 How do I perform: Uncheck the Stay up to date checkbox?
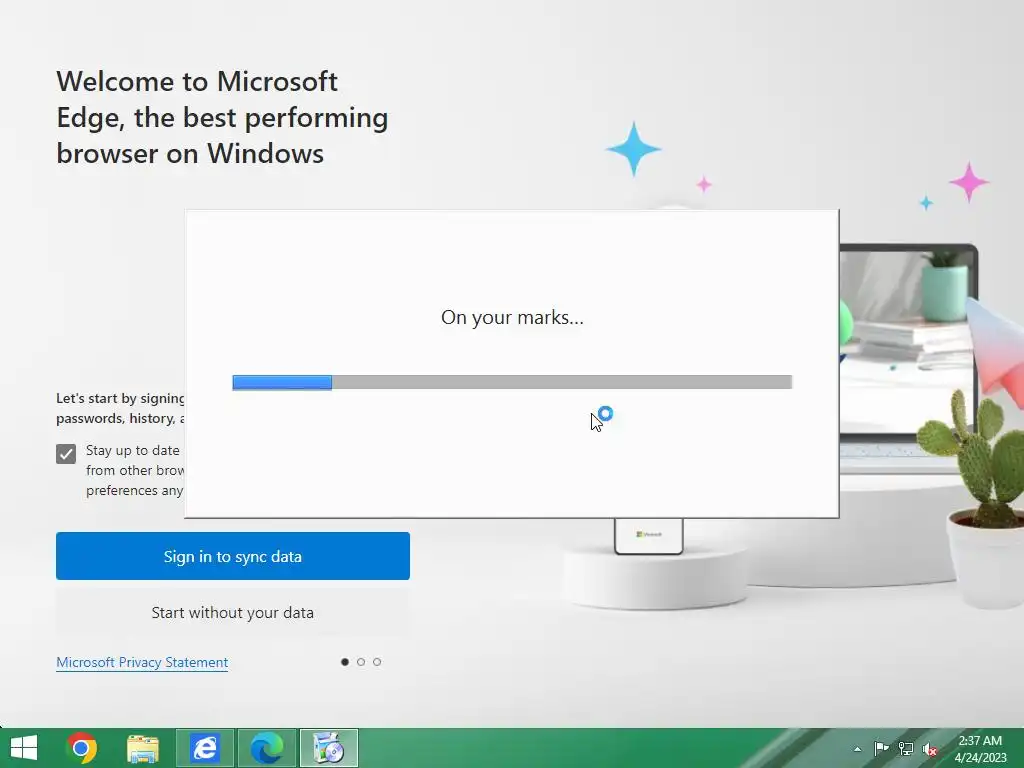[x=66, y=453]
